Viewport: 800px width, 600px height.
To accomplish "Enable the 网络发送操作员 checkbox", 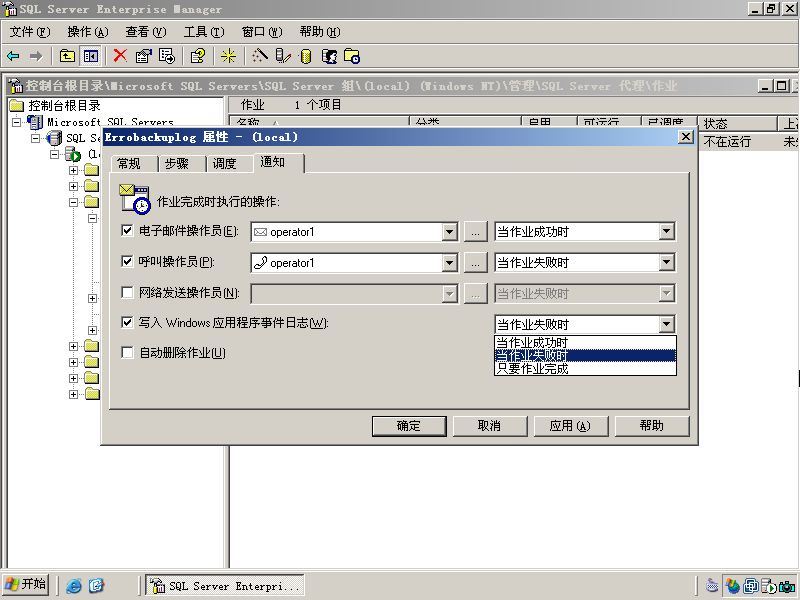I will pos(127,292).
